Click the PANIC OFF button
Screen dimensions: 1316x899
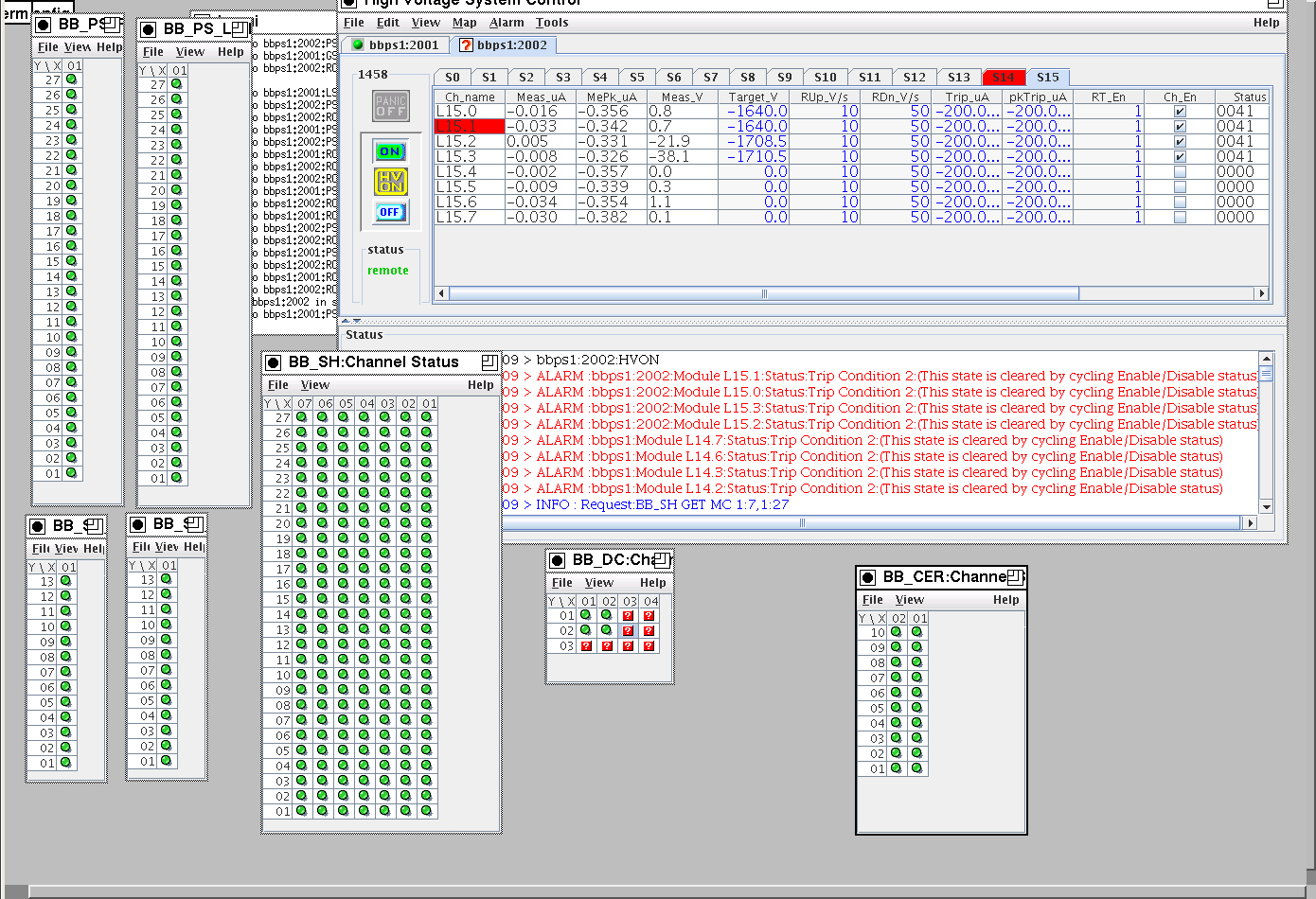390,106
